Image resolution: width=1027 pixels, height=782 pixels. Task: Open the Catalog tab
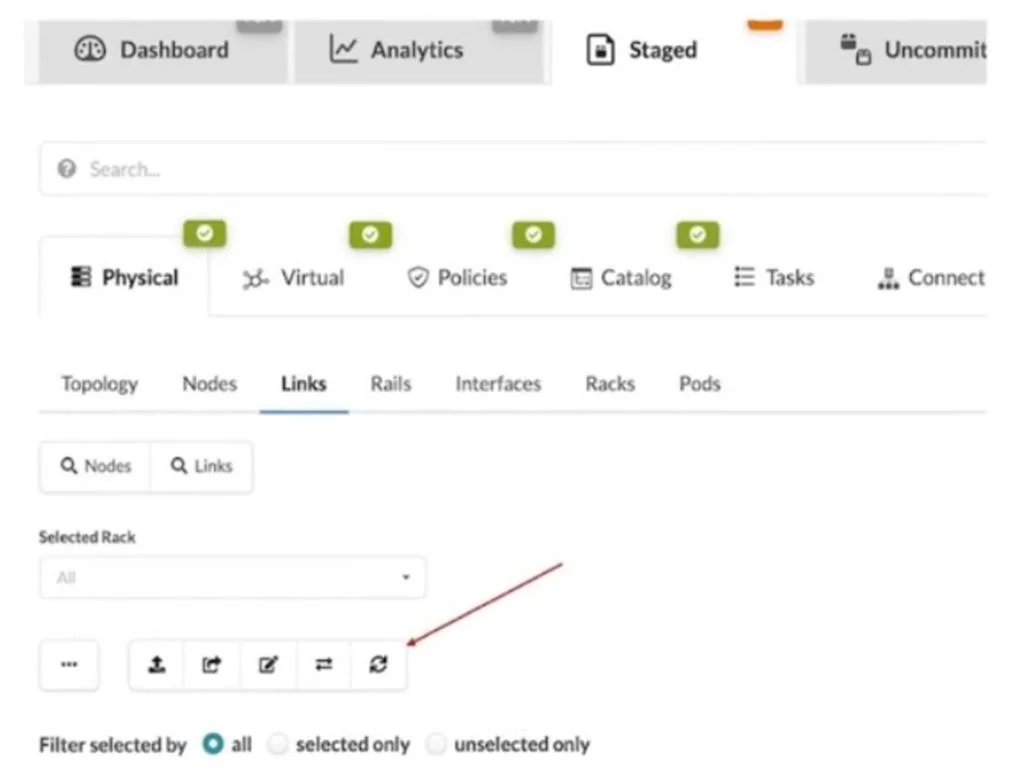tap(621, 278)
